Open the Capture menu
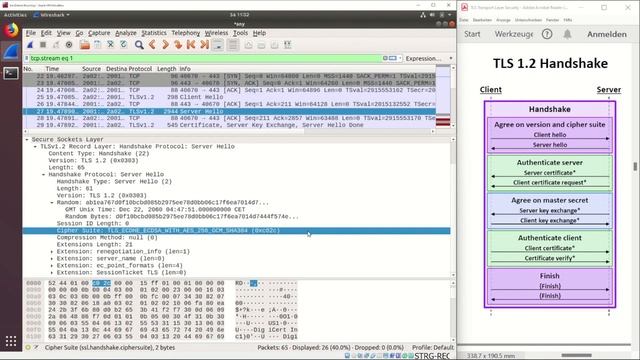Viewport: 640px width, 360px height. (x=99, y=33)
